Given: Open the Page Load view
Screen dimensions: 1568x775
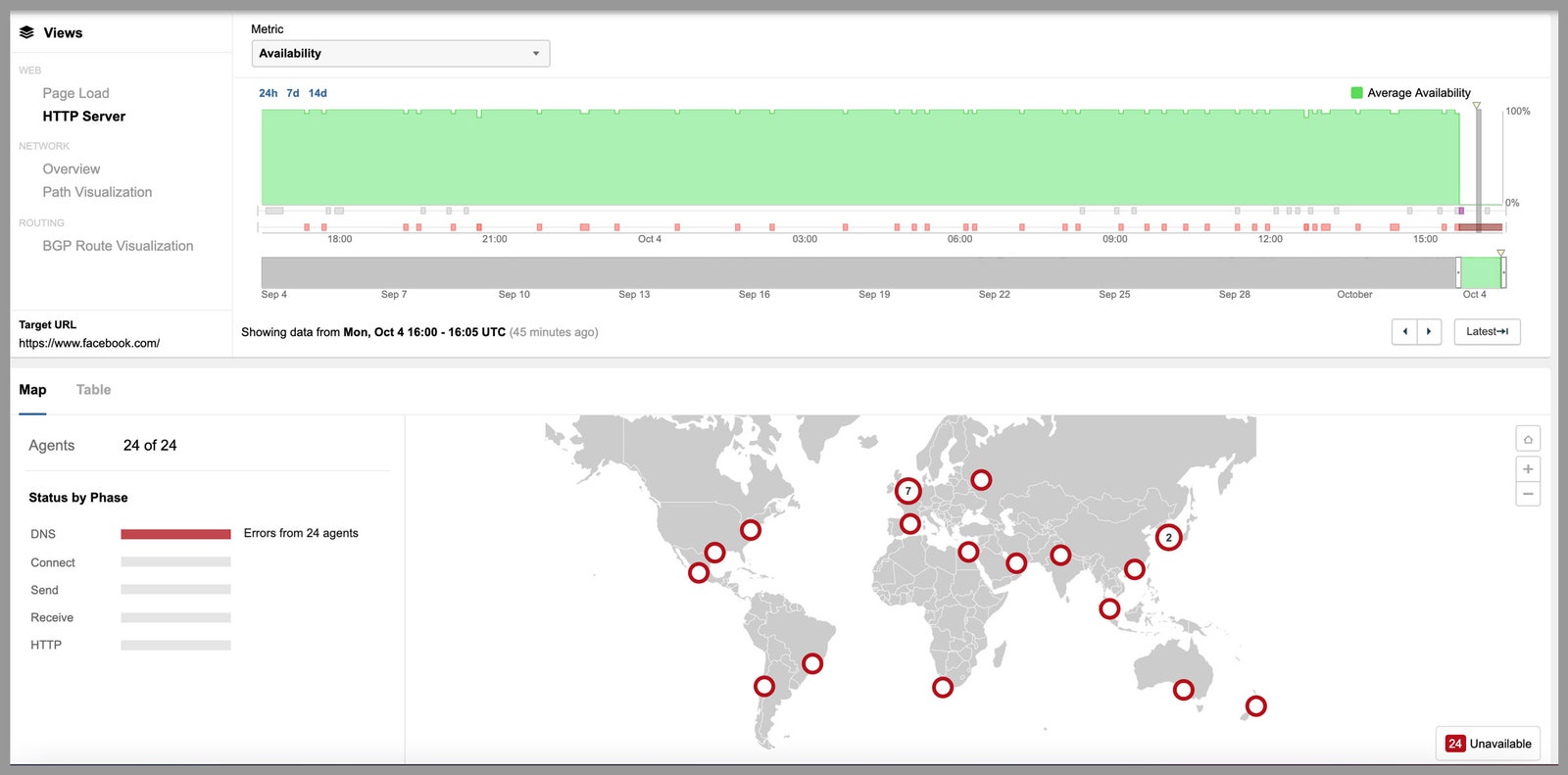Looking at the screenshot, I should tap(75, 93).
